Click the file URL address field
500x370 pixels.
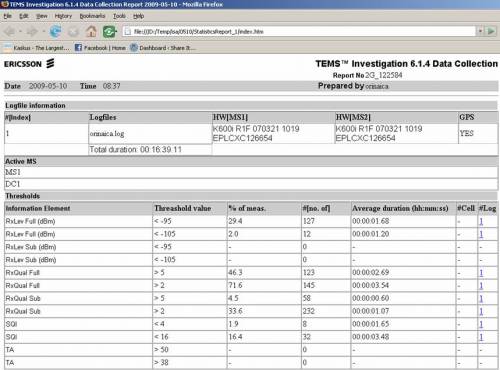[x=299, y=31]
